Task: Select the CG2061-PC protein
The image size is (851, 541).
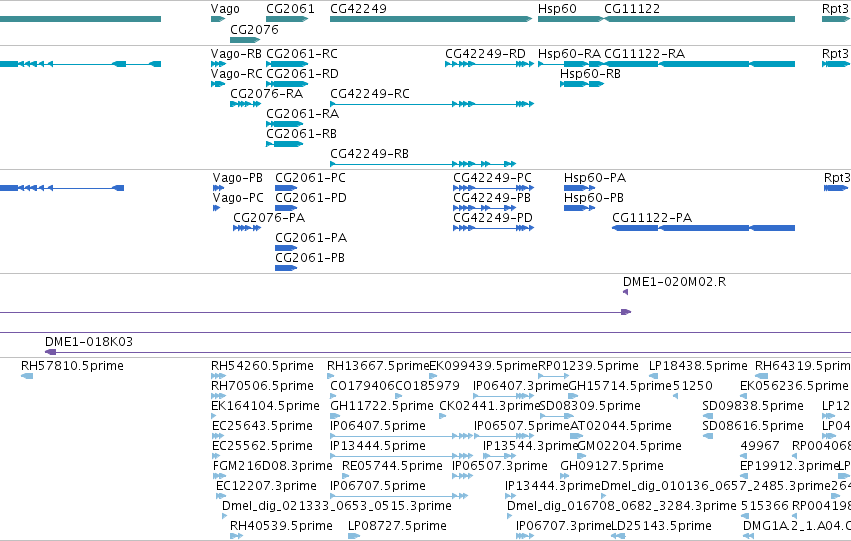Action: click(x=286, y=188)
